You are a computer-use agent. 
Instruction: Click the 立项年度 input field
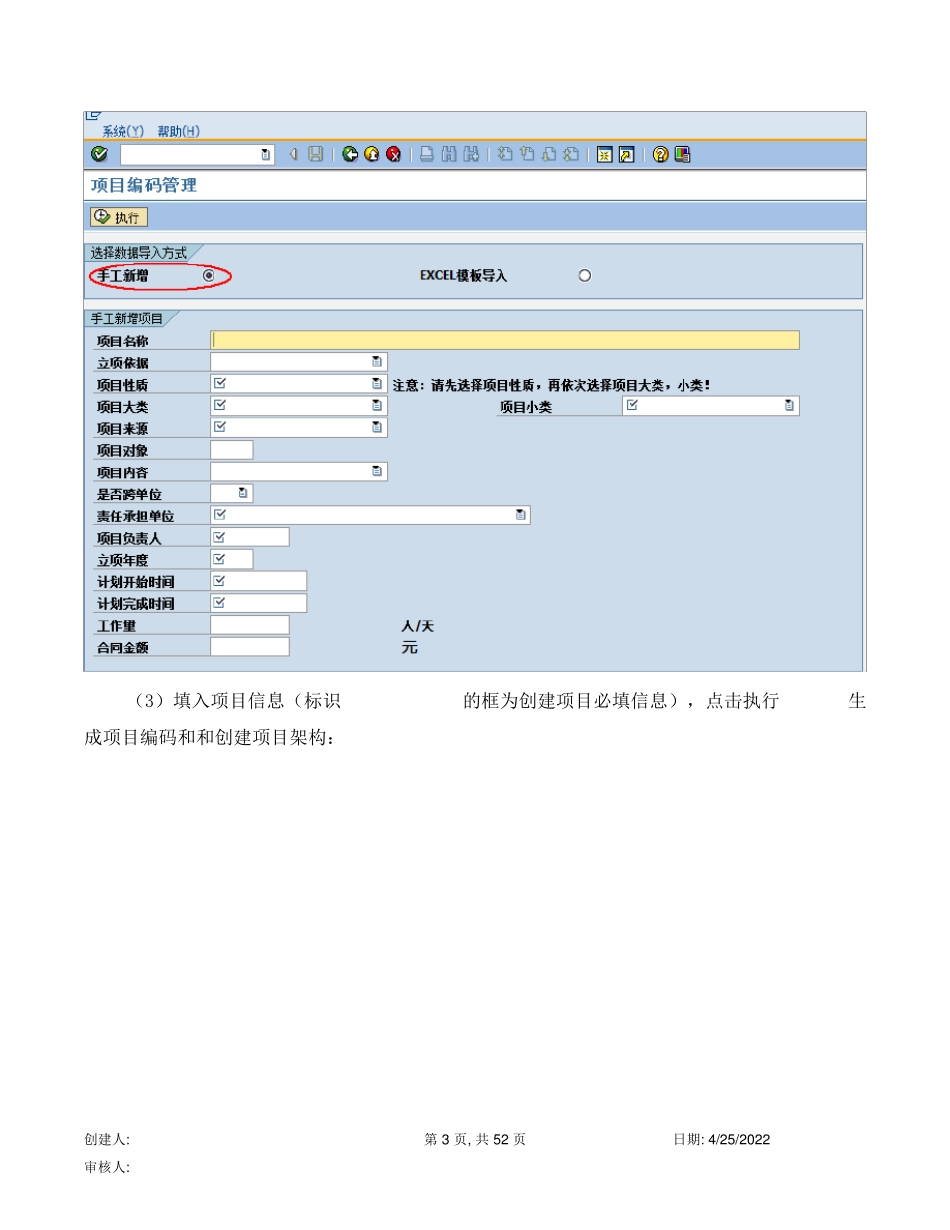click(232, 559)
